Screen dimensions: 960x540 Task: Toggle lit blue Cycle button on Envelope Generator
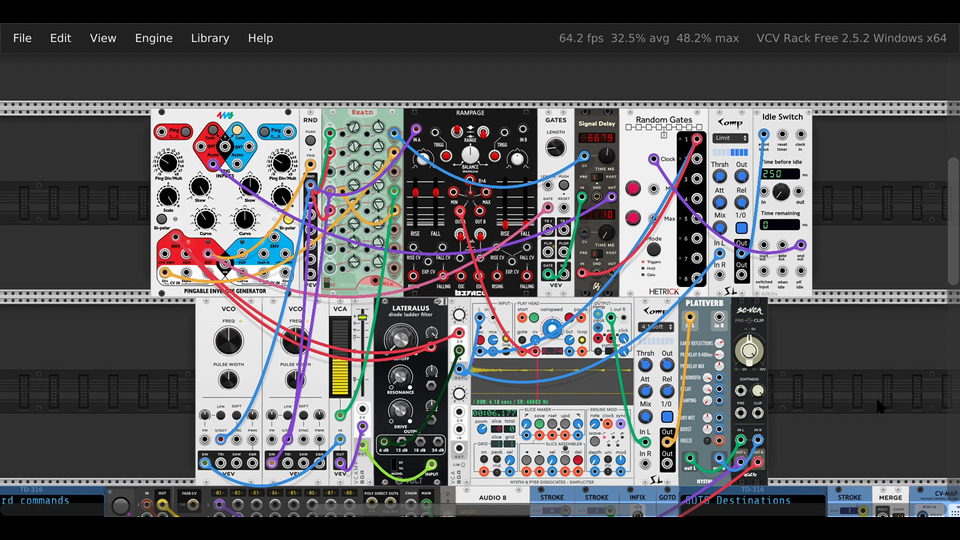(237, 129)
